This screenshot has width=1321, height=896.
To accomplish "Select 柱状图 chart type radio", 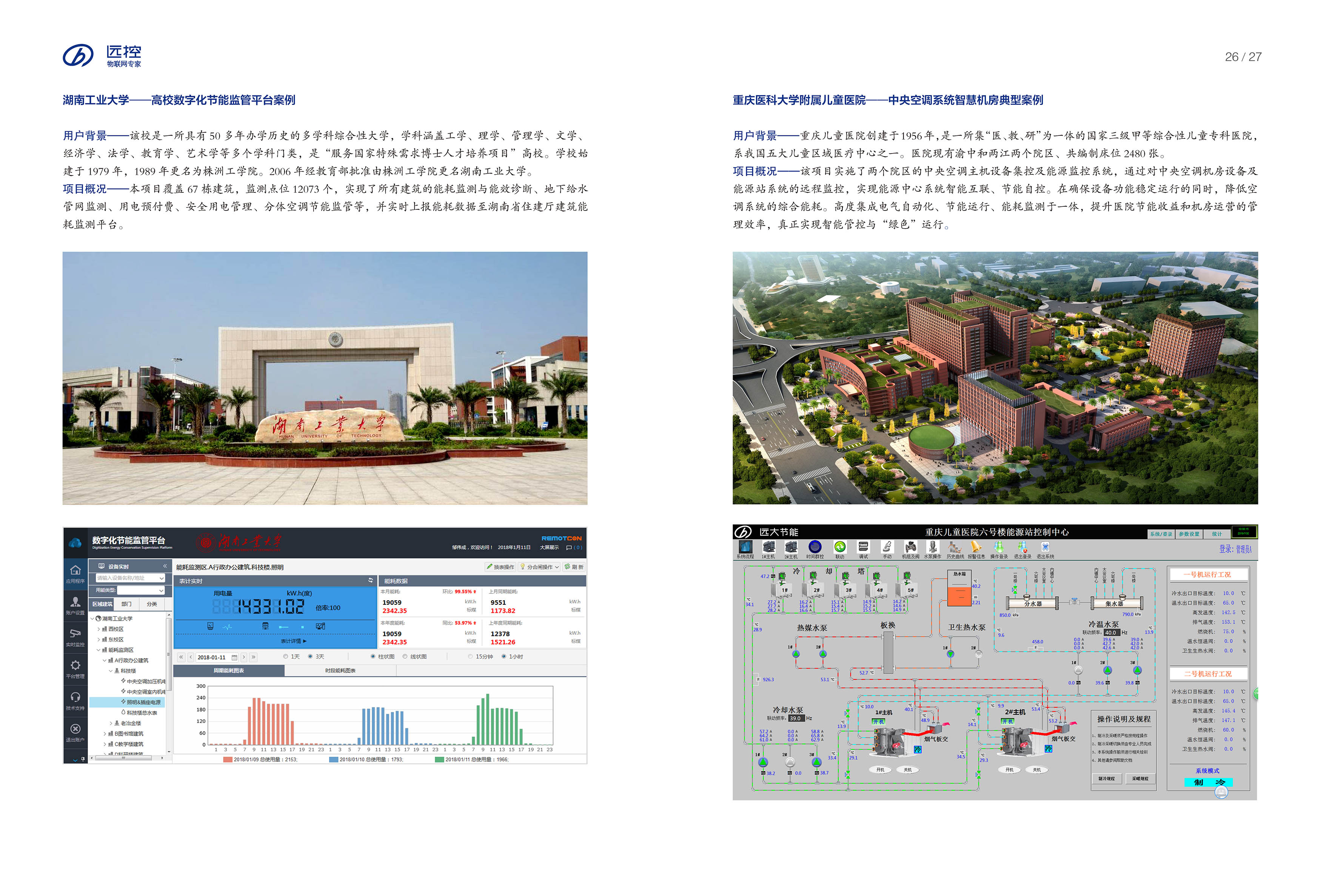I will coord(373,657).
